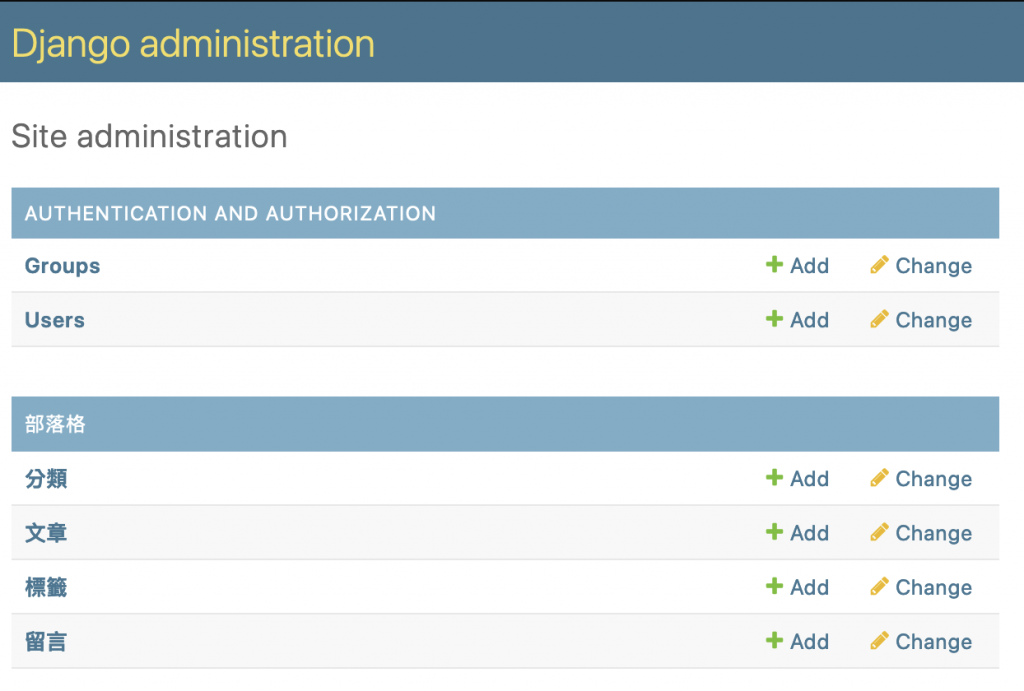The height and width of the screenshot is (691, 1024).
Task: Click the Add text link for 留言
Action: 810,641
